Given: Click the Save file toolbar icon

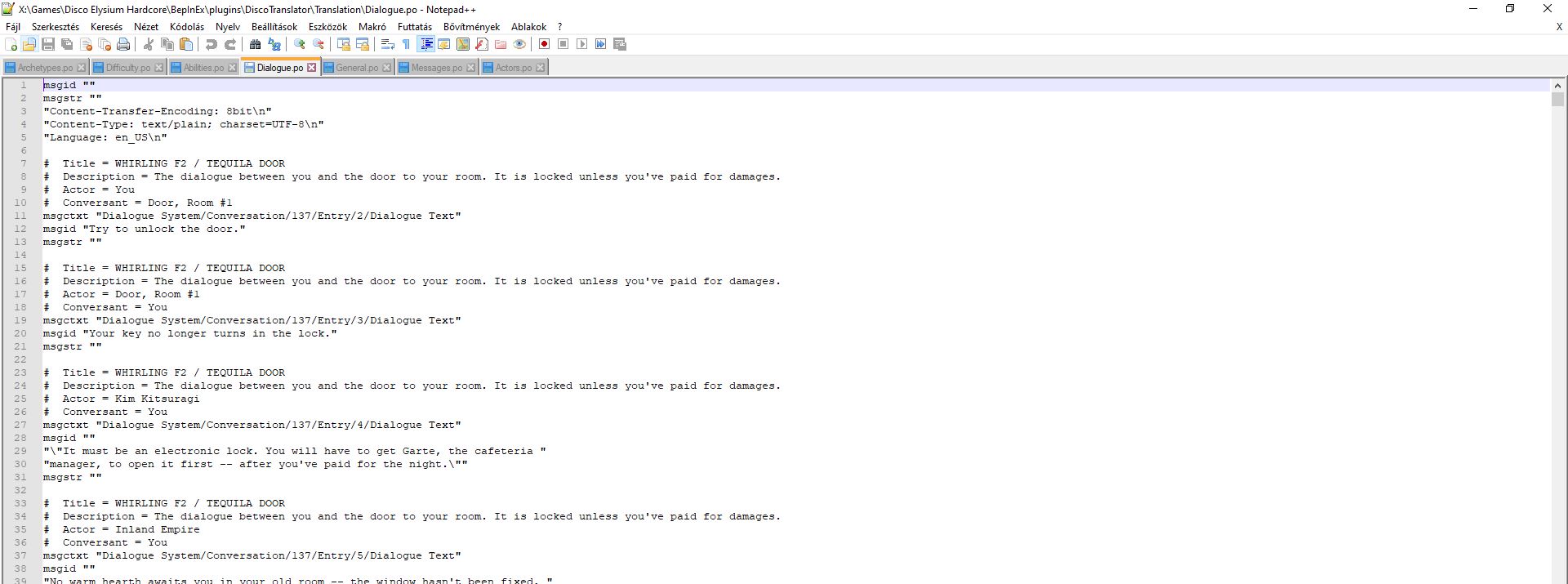Looking at the screenshot, I should coord(48,44).
